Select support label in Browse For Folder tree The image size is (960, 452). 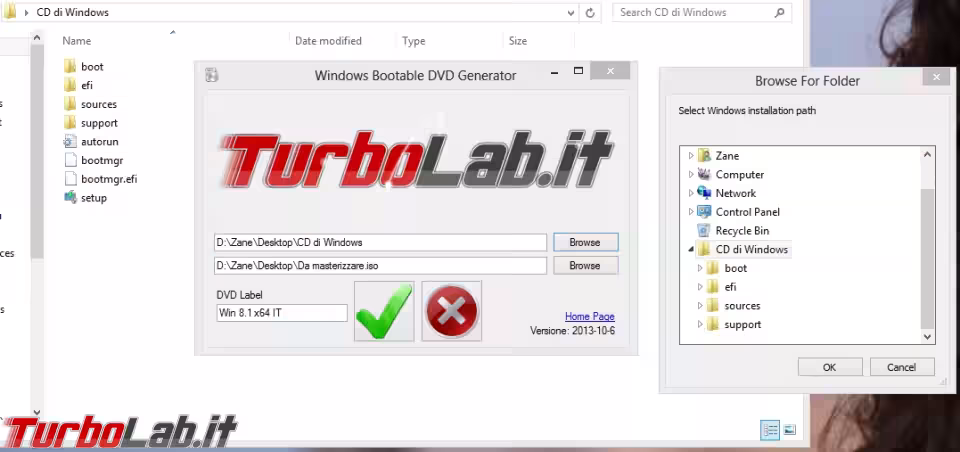(743, 325)
